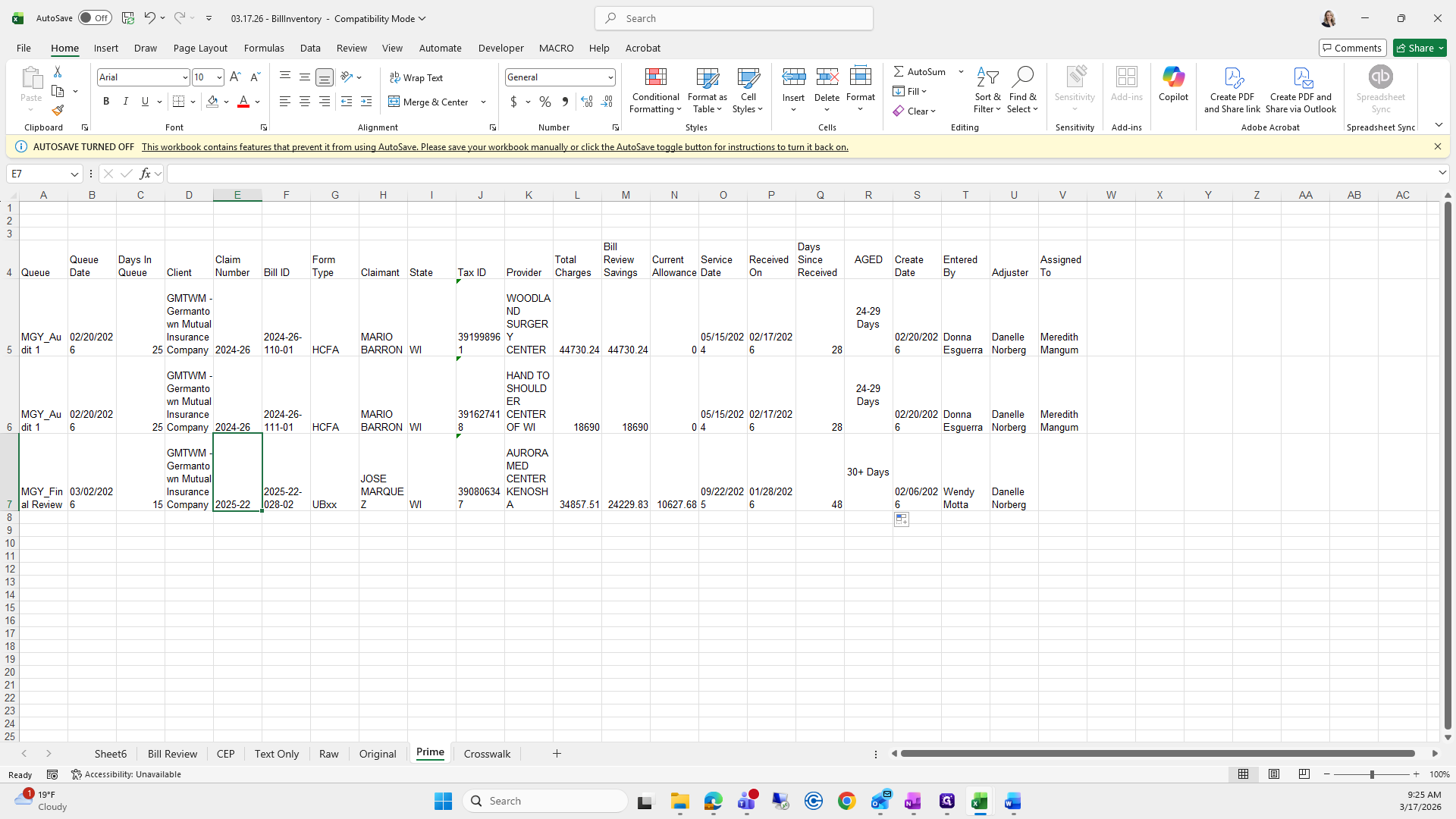The width and height of the screenshot is (1456, 819).
Task: Click the Format Painter brush icon
Action: point(58,111)
